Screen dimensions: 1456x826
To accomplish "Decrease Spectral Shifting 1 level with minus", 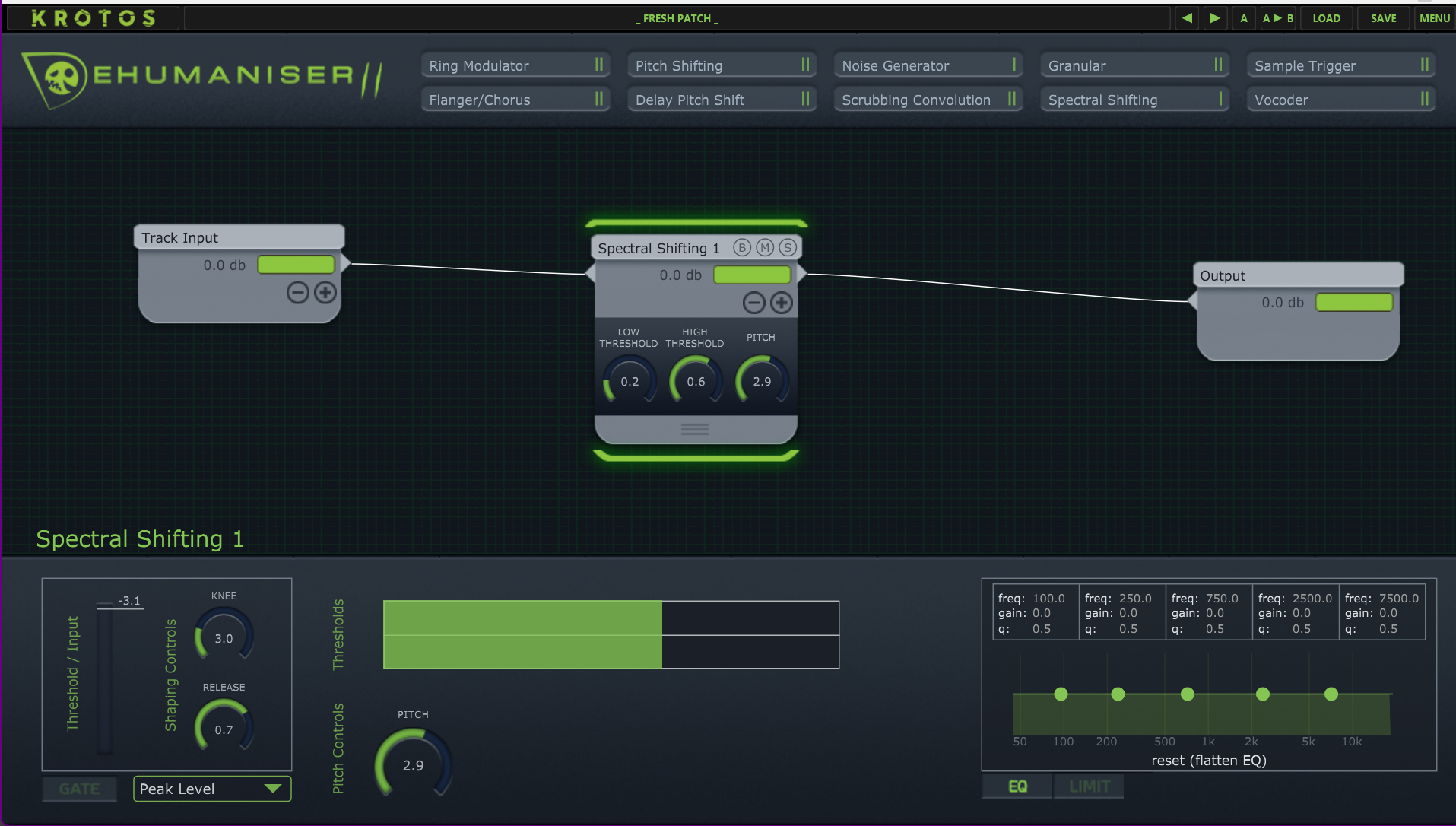I will [754, 303].
